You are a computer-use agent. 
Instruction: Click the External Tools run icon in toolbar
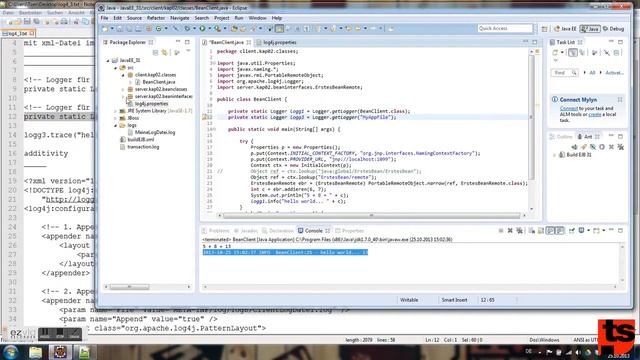[x=218, y=29]
